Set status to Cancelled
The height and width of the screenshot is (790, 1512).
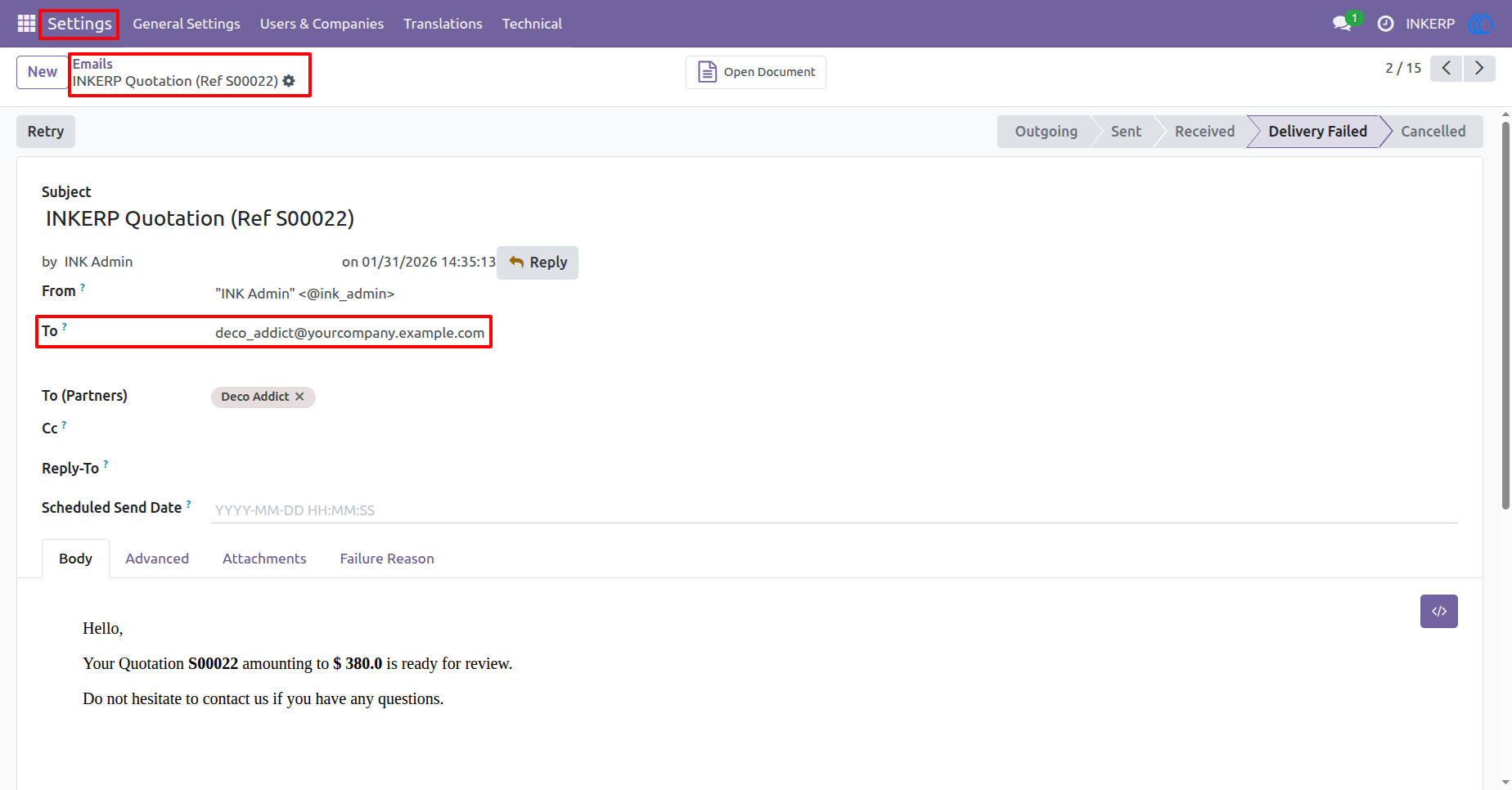1433,132
